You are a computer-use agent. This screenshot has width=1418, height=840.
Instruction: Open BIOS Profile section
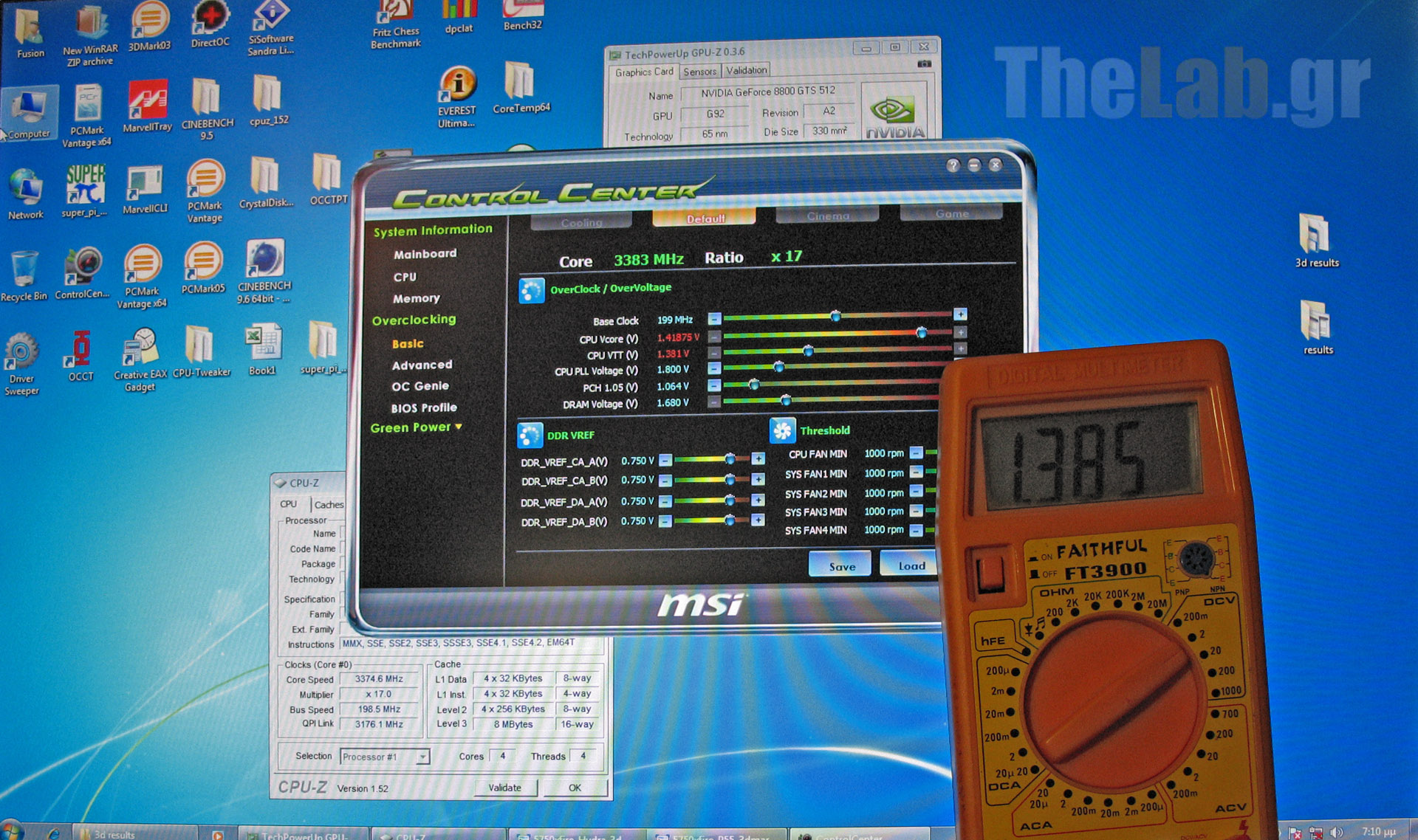click(424, 407)
